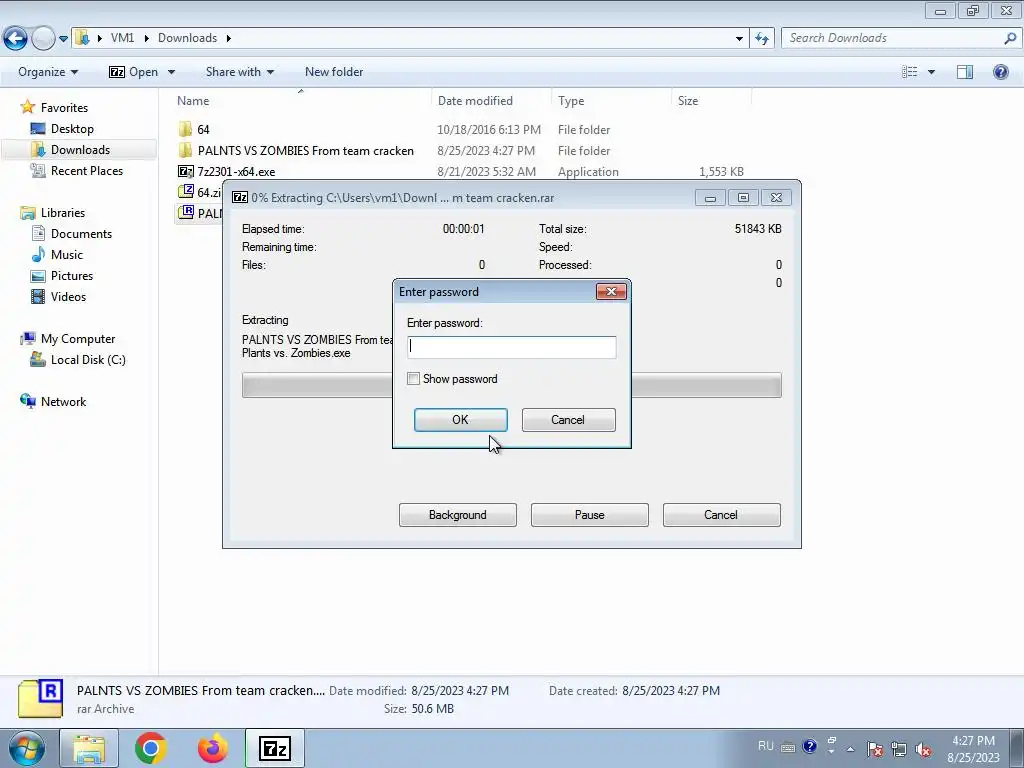Open Explorer help icon
Screen dimensions: 1024x768
tap(1000, 72)
